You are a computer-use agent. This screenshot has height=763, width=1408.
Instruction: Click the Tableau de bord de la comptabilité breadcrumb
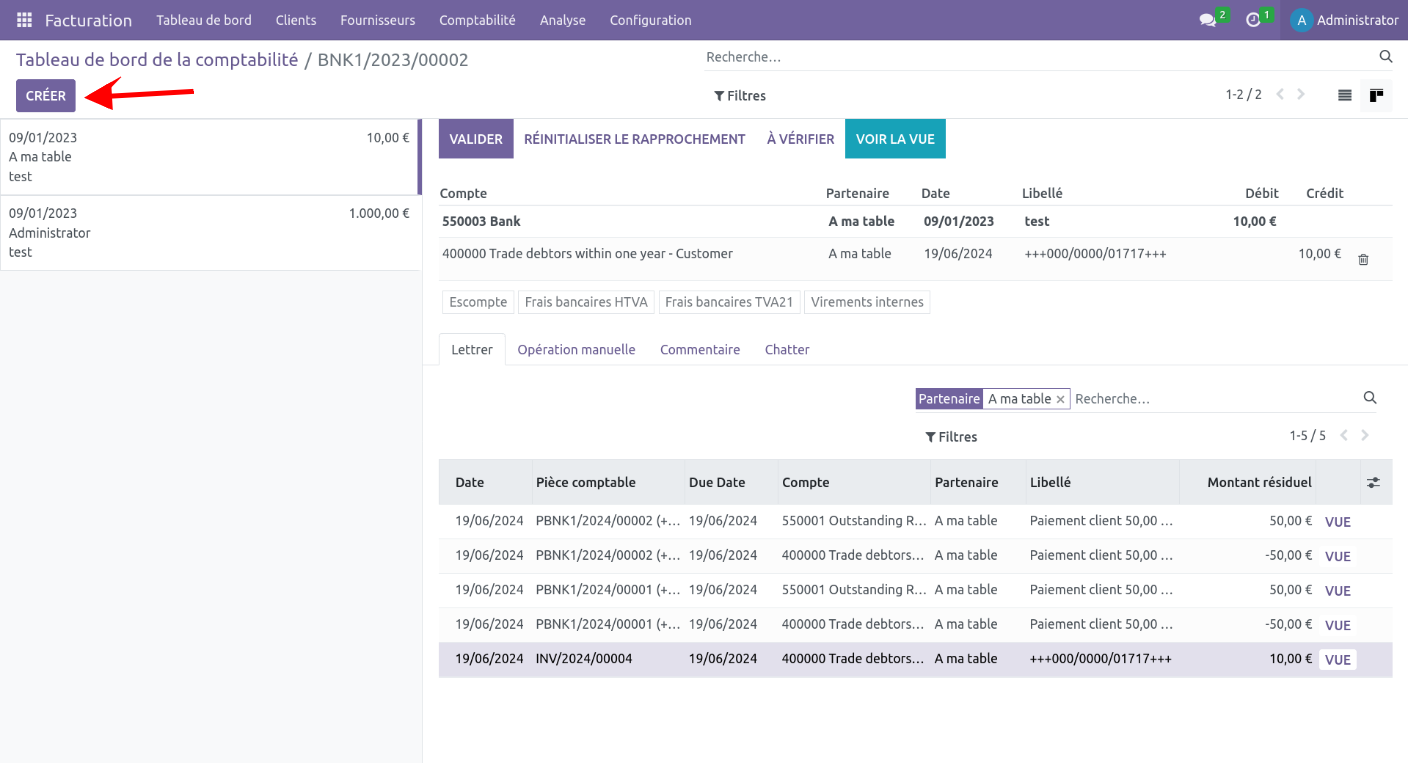[x=157, y=60]
